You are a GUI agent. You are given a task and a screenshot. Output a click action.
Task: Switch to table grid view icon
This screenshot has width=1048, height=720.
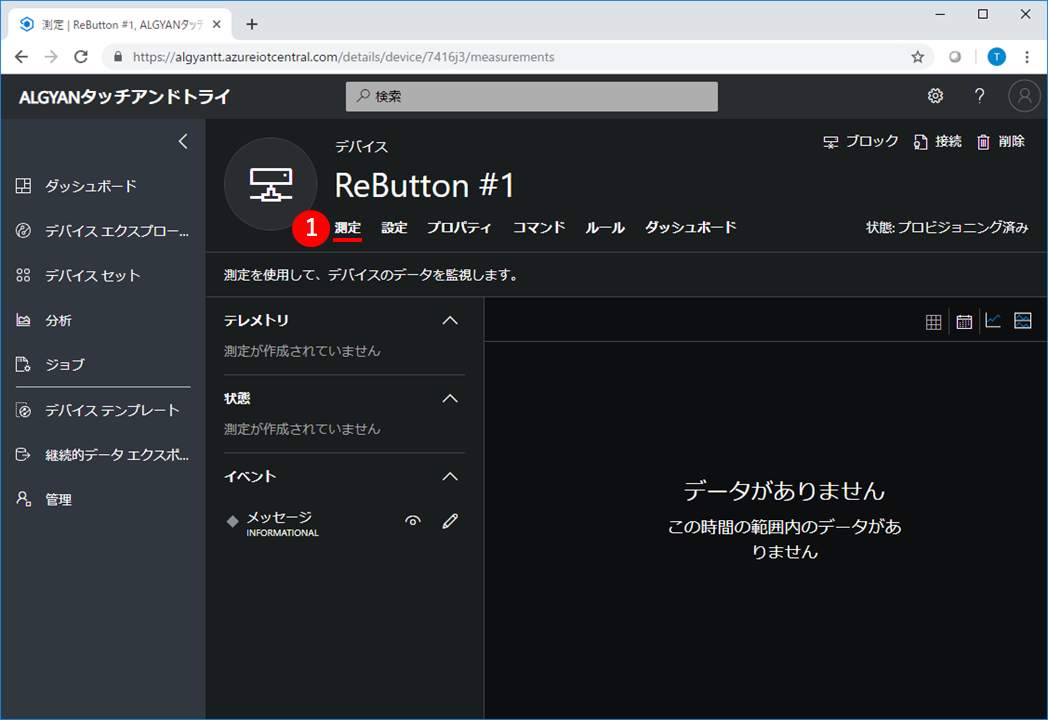coord(933,322)
